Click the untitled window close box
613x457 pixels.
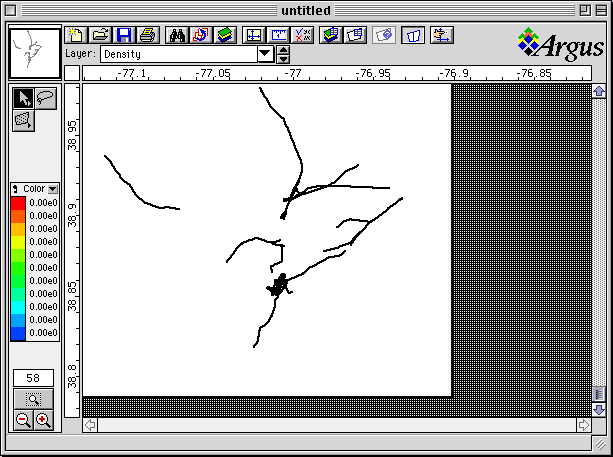coord(11,11)
